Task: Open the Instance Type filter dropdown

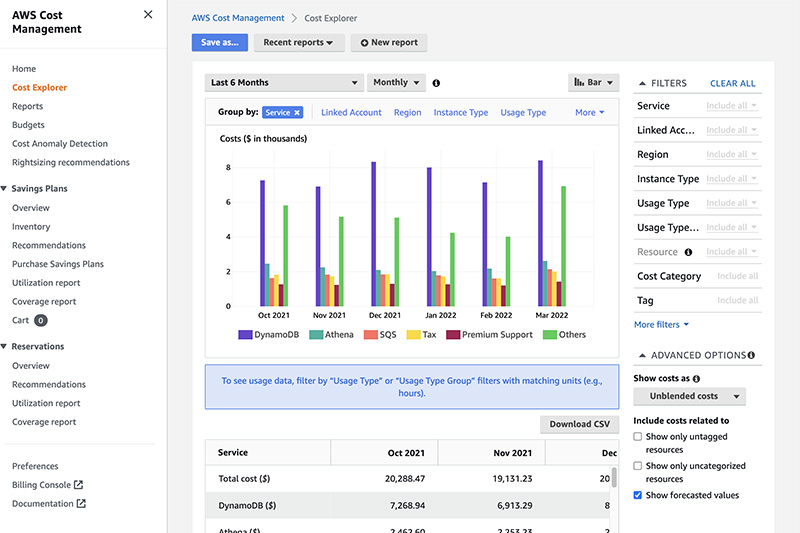Action: 732,179
